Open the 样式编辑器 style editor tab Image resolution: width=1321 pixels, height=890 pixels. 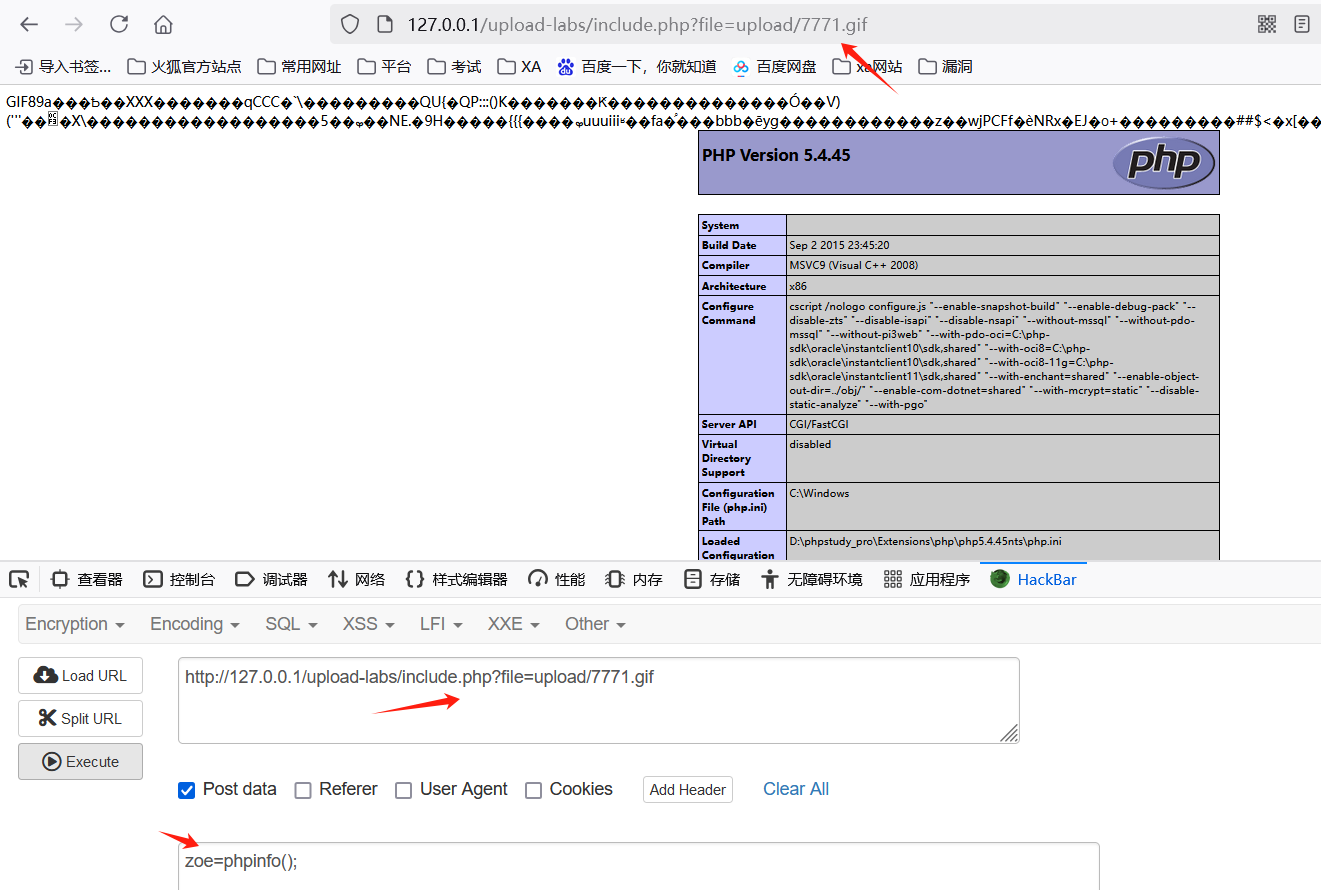click(456, 579)
